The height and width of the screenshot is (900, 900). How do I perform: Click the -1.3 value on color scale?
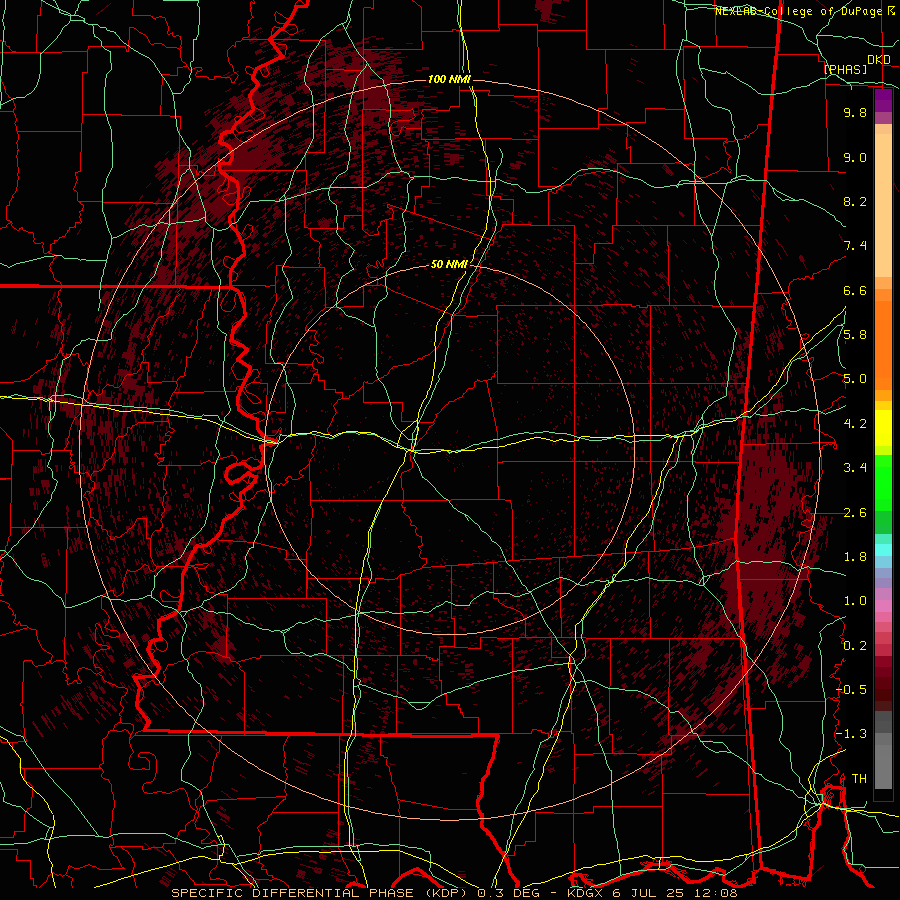852,734
